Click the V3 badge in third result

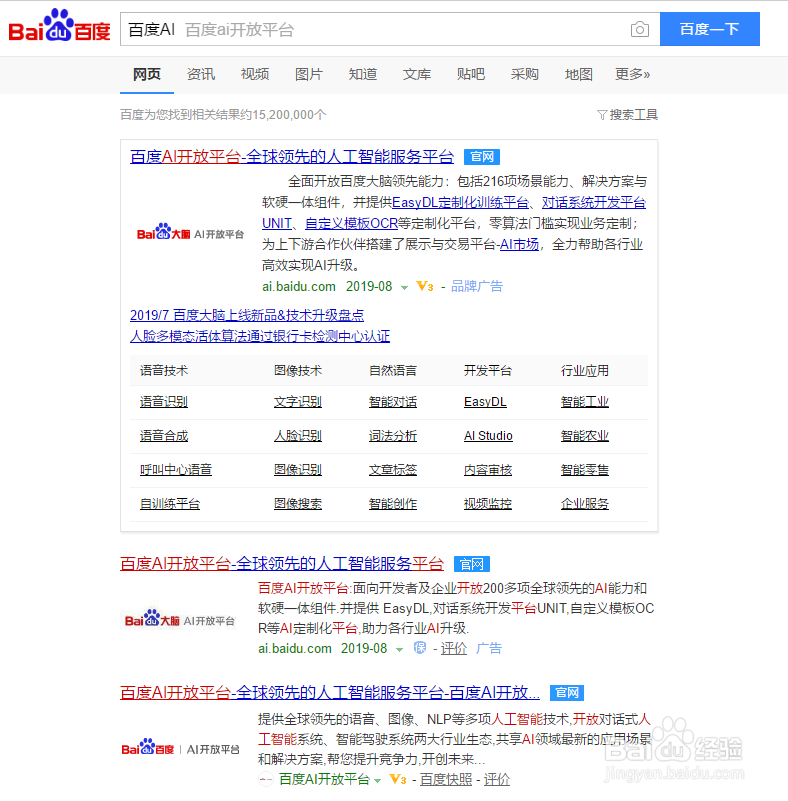pos(397,780)
